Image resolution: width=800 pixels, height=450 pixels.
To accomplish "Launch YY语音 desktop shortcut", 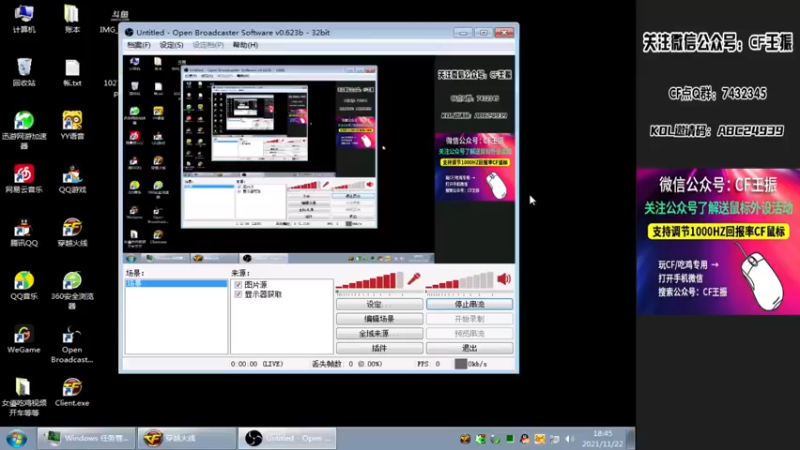I will pyautogui.click(x=72, y=126).
